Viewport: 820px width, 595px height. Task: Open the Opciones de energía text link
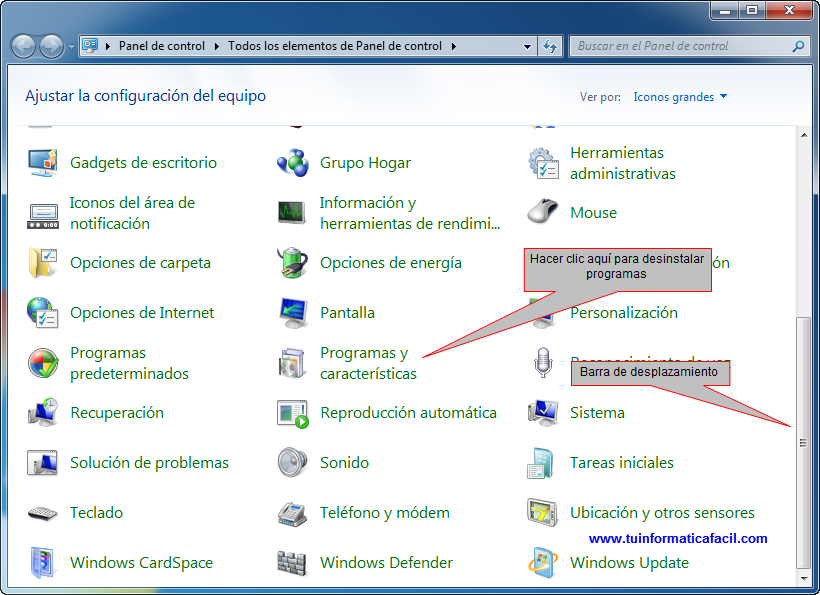click(x=391, y=262)
